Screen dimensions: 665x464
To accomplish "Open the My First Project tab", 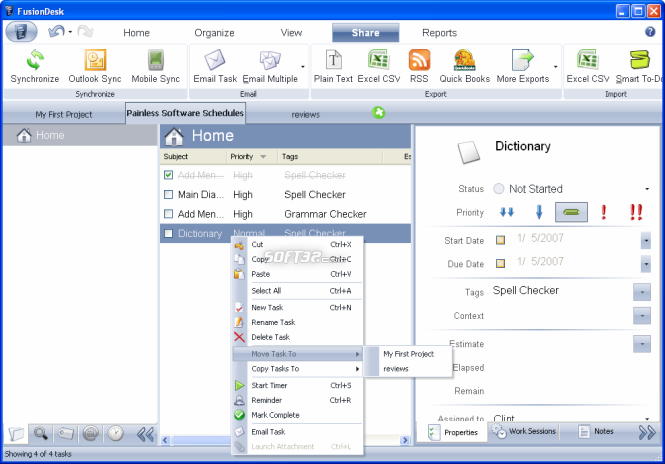I will [x=64, y=115].
